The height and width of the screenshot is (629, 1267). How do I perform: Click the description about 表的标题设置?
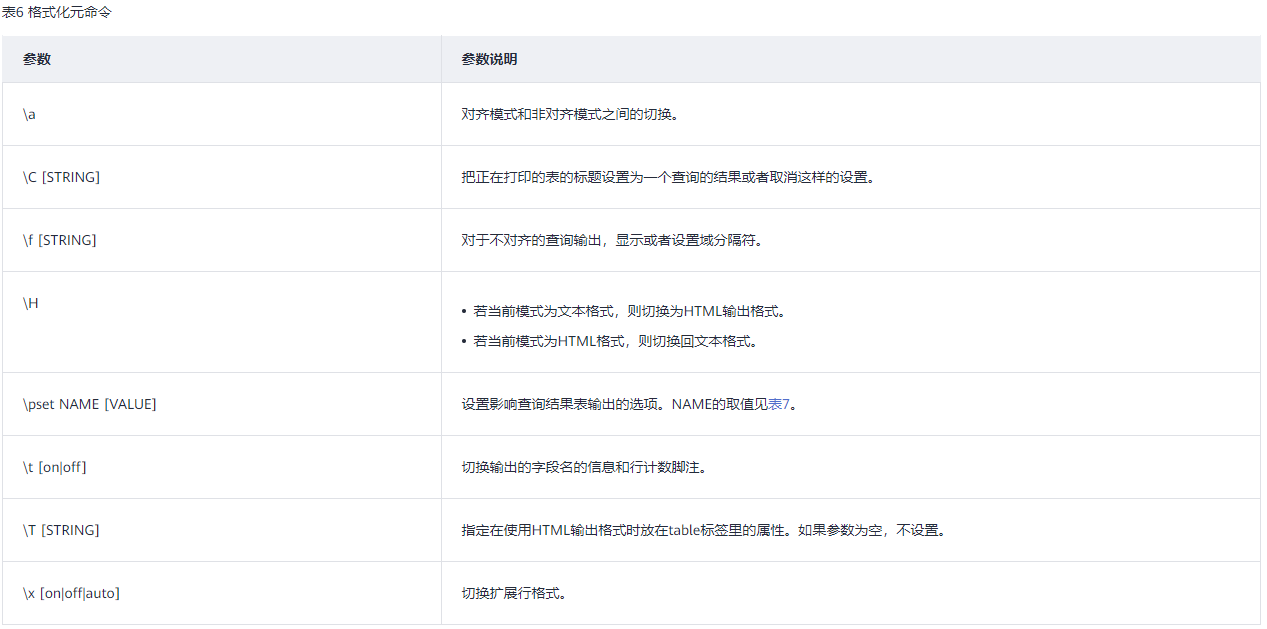coord(668,177)
